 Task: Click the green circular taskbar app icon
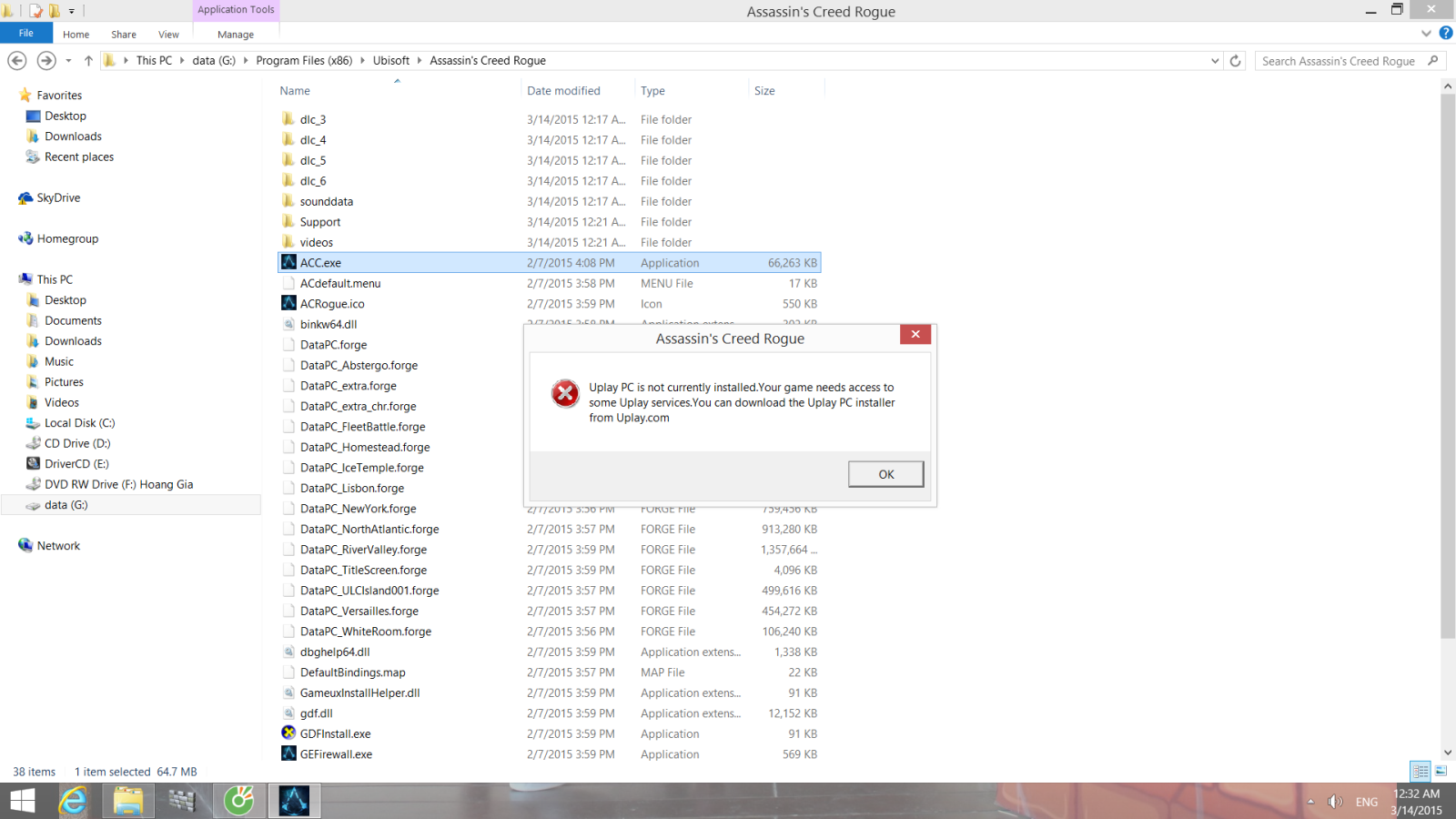tap(238, 801)
